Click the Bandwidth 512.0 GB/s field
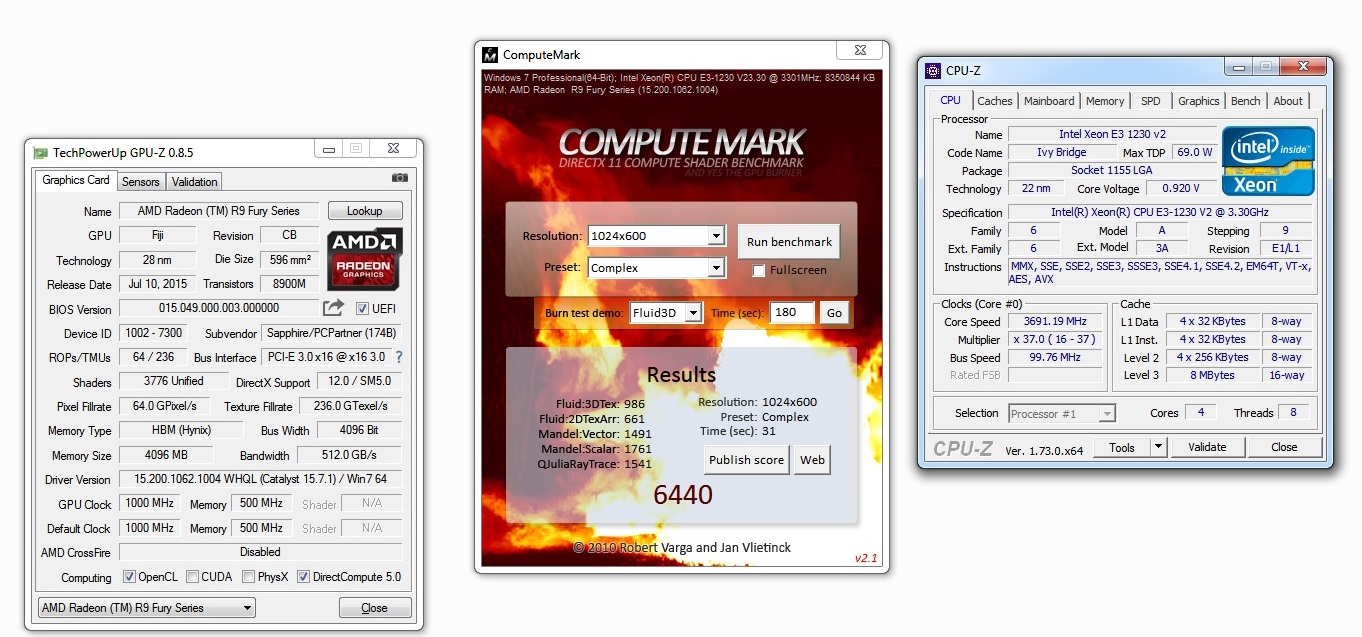The image size is (1362, 637). point(349,455)
